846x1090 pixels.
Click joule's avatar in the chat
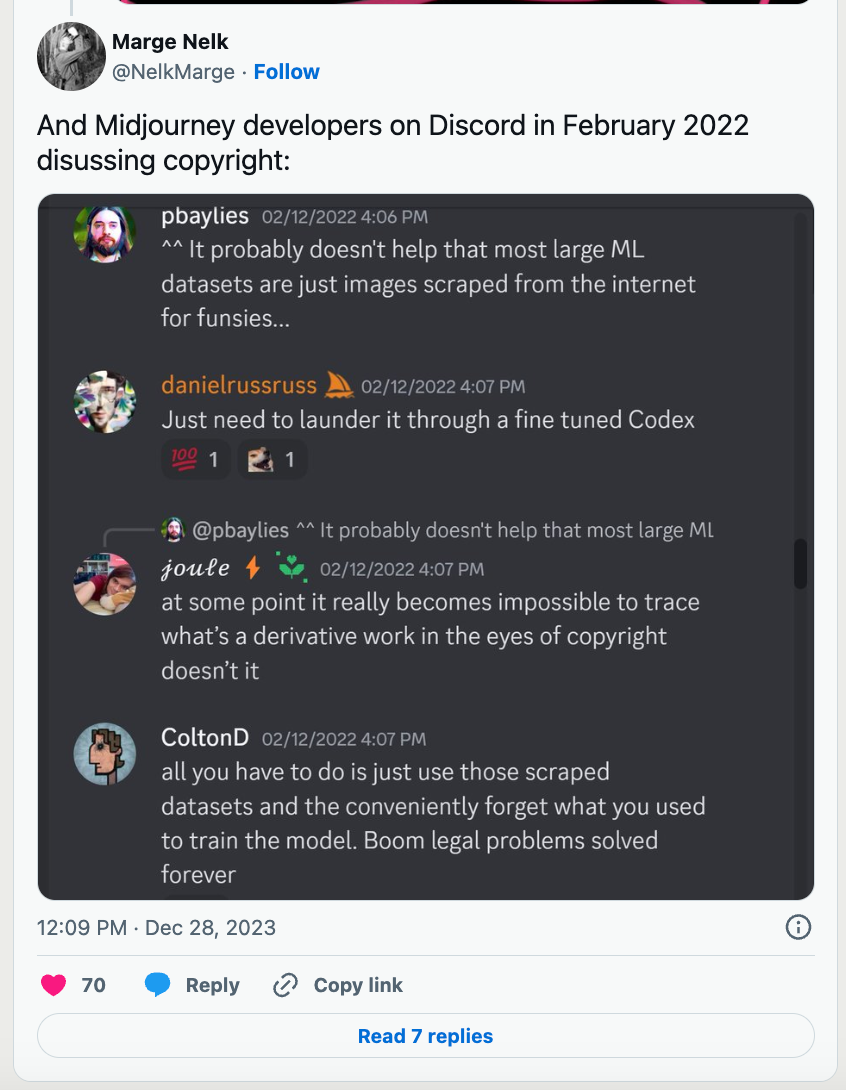[105, 583]
